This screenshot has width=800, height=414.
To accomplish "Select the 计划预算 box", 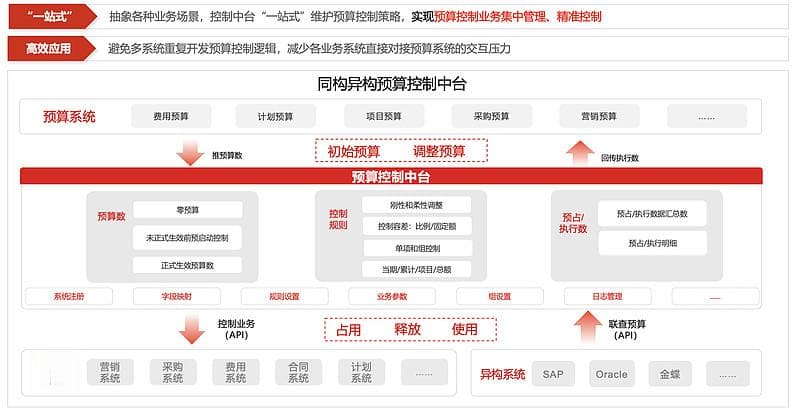I will click(276, 116).
